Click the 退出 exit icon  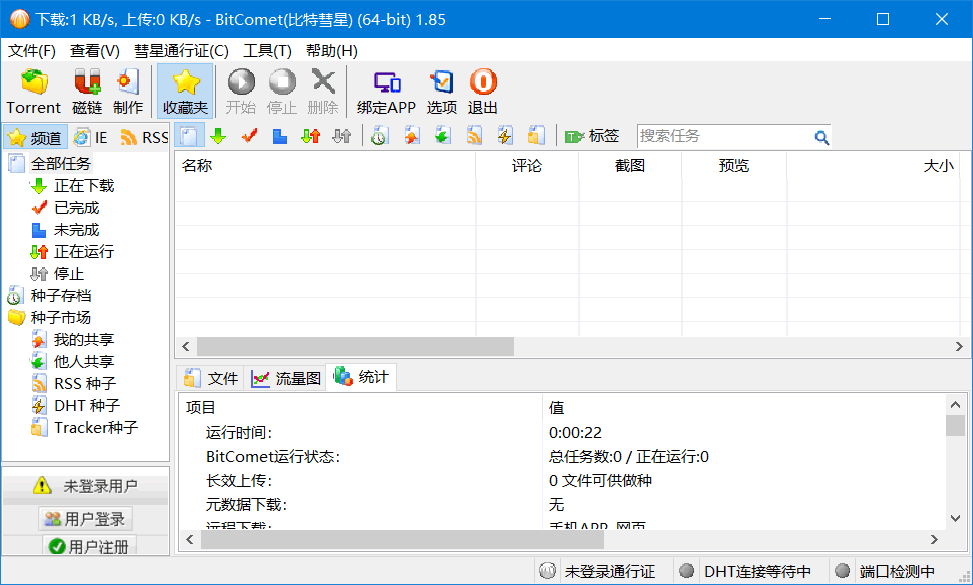click(x=482, y=90)
